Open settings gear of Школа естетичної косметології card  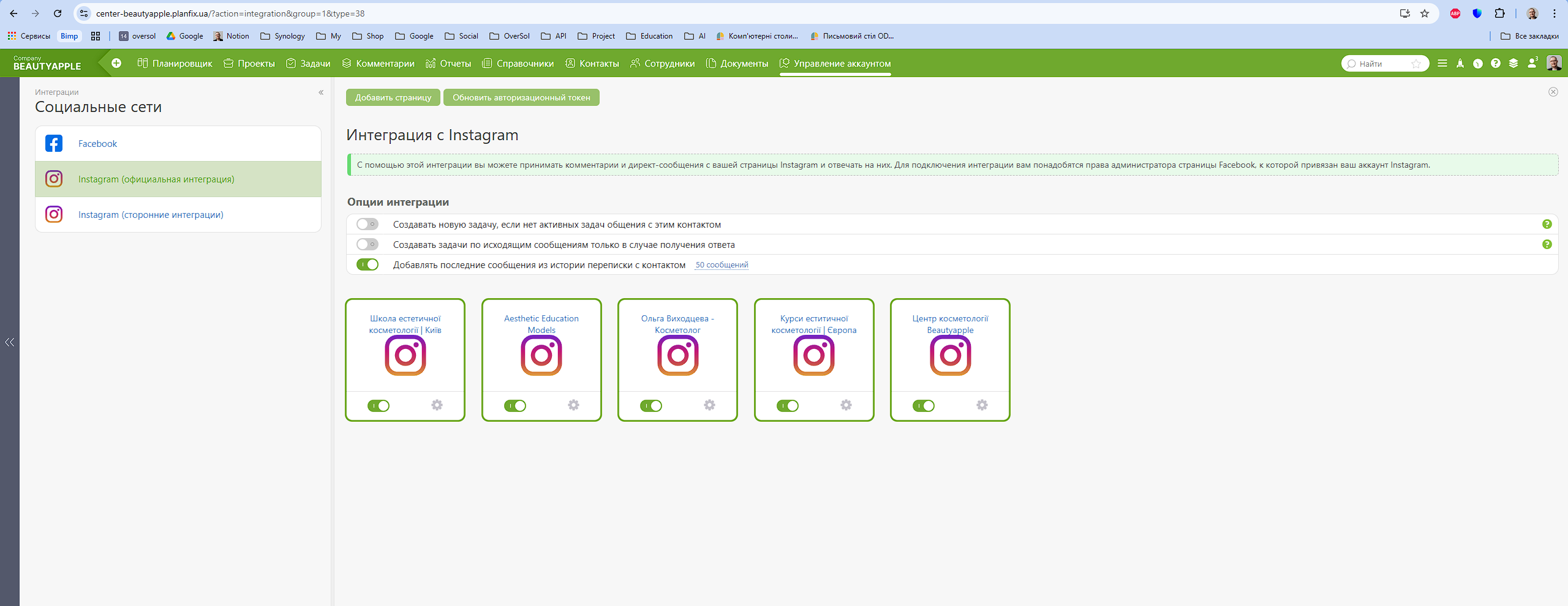point(437,405)
